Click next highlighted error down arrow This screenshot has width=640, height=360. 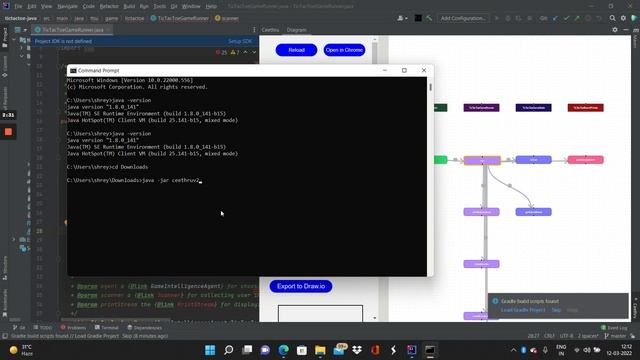click(x=254, y=52)
